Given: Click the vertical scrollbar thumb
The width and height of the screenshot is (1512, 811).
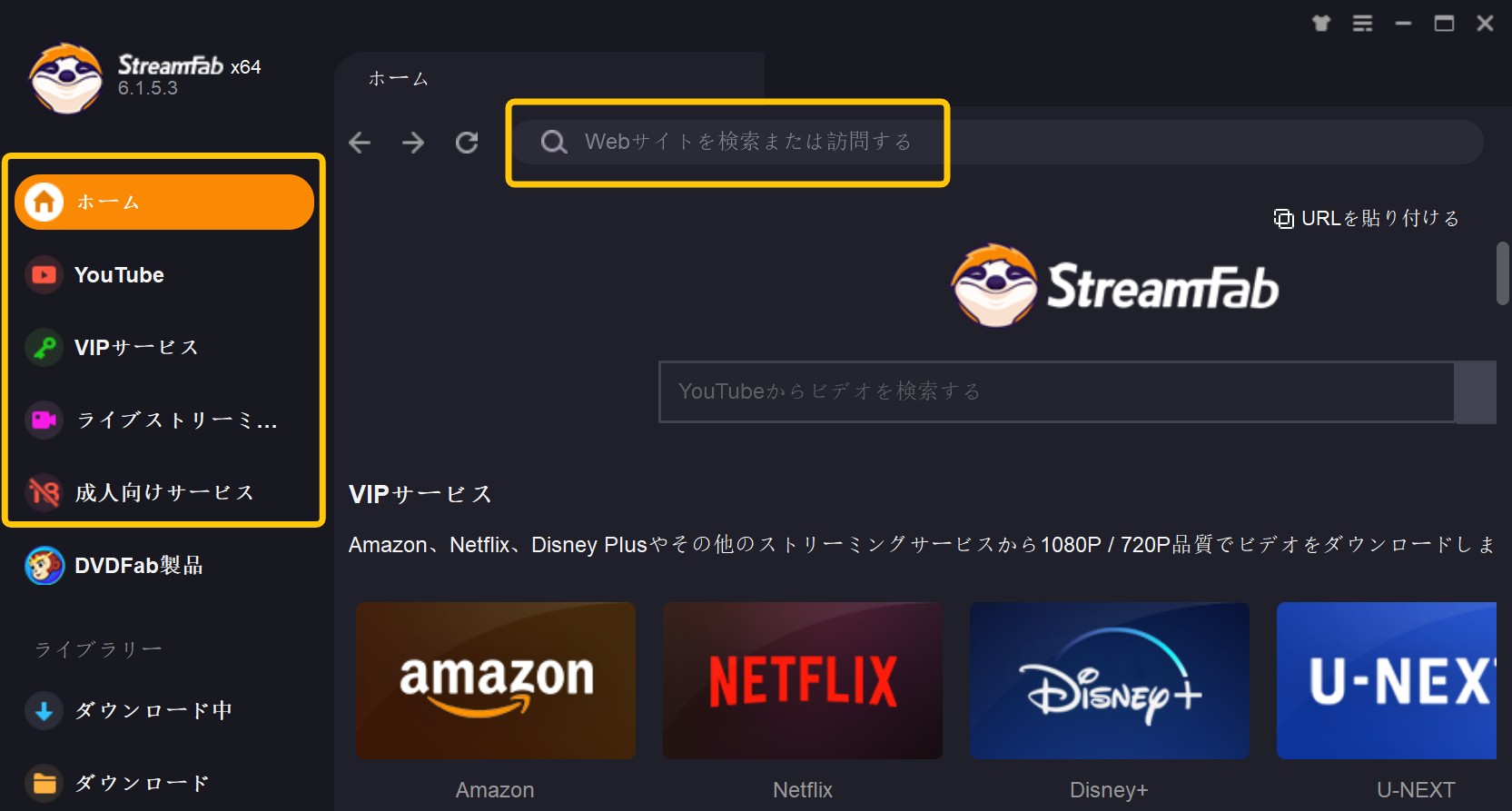Looking at the screenshot, I should pyautogui.click(x=1503, y=273).
